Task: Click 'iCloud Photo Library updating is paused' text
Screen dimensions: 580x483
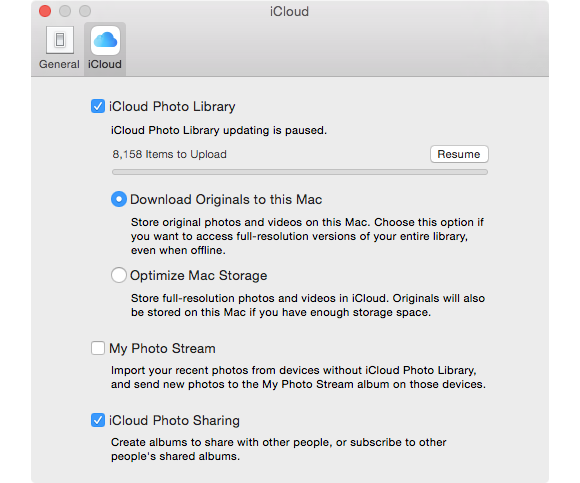Action: (x=219, y=130)
